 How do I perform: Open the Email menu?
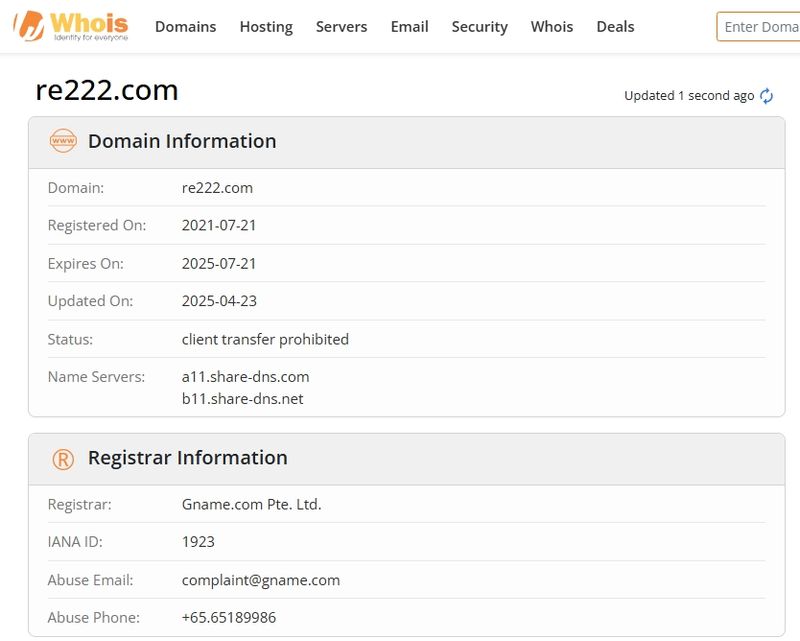(410, 27)
